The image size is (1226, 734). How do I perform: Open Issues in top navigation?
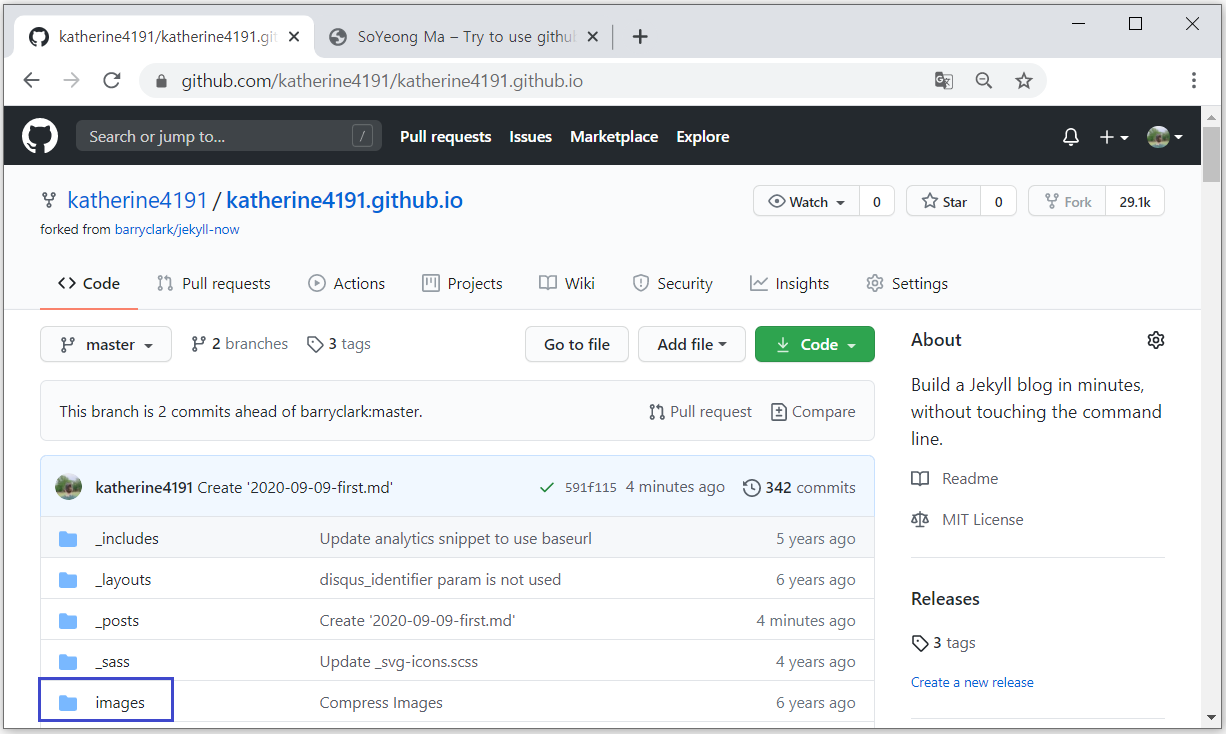coord(530,137)
